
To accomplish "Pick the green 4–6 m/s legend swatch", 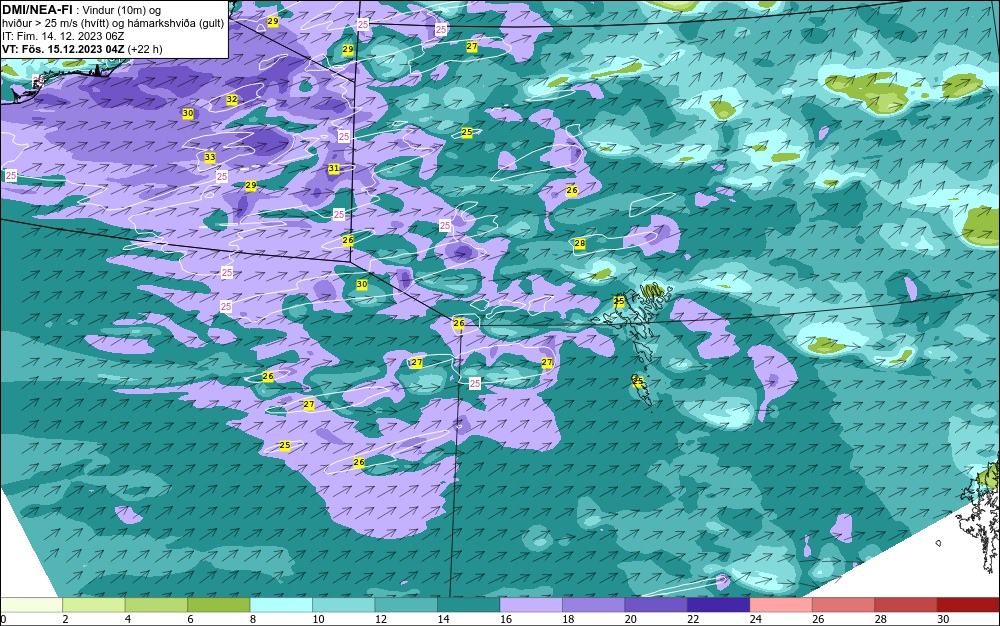I will (156, 605).
